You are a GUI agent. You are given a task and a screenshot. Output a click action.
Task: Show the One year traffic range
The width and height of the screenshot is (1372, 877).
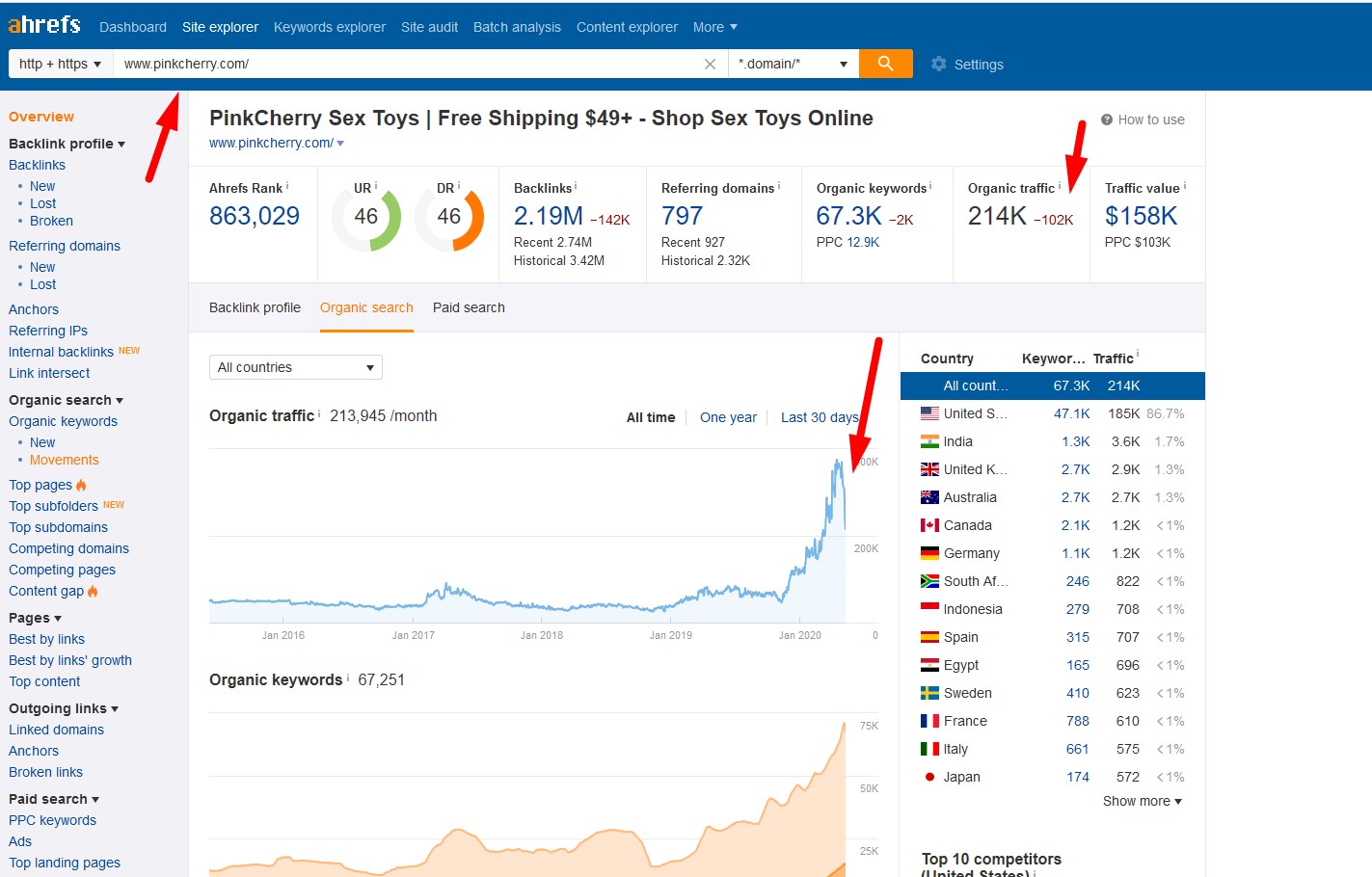(728, 417)
